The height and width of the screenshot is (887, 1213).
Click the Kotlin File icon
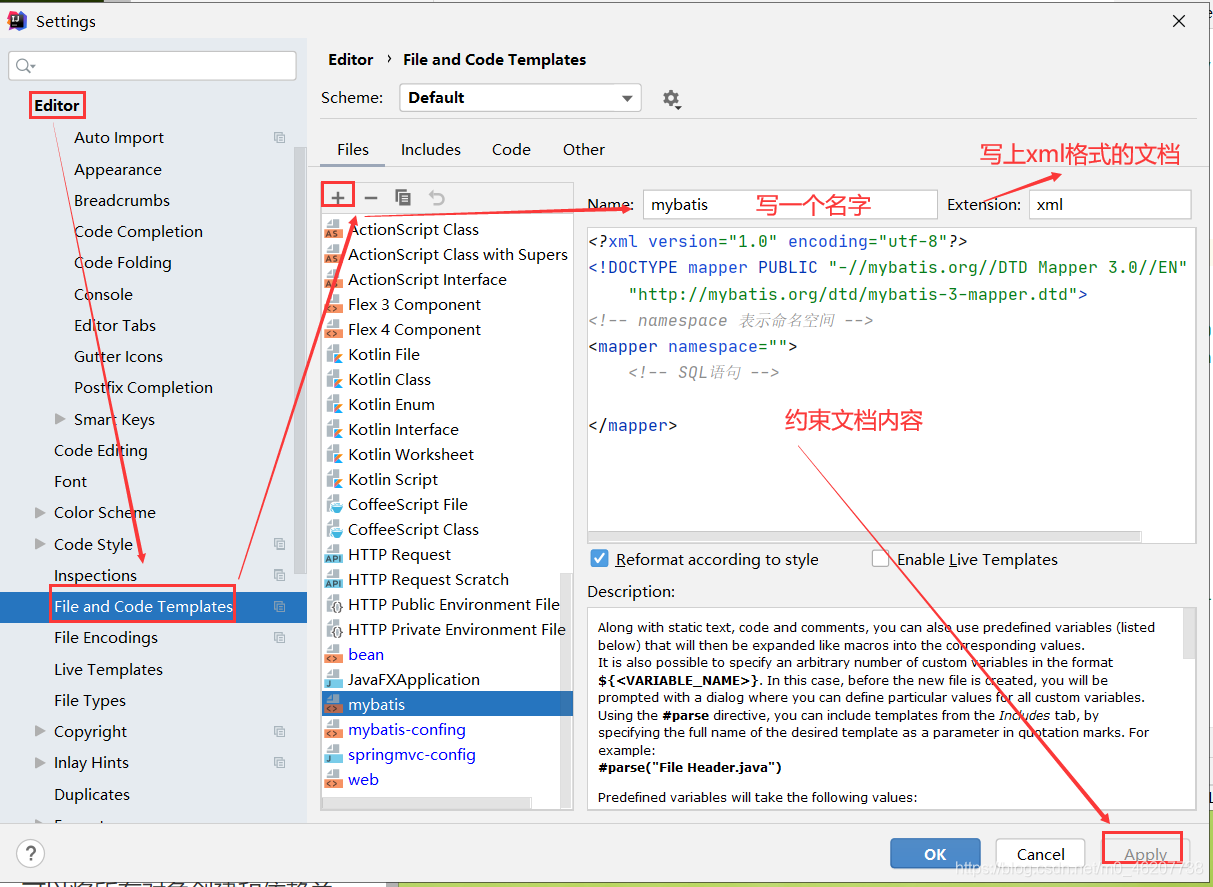point(333,355)
